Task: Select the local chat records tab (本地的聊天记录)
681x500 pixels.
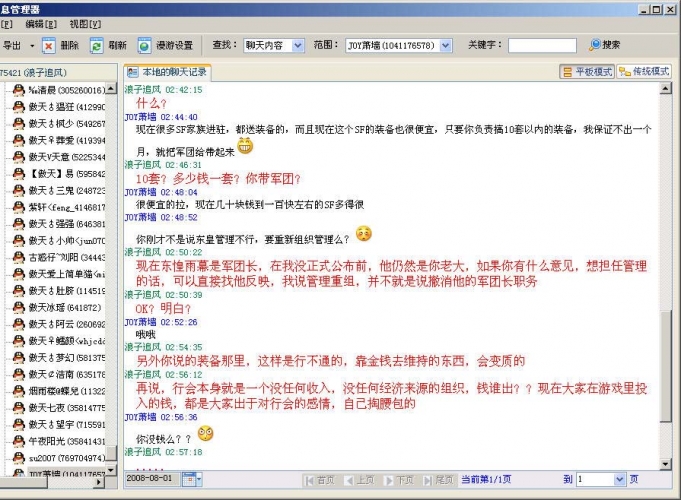Action: (166, 72)
